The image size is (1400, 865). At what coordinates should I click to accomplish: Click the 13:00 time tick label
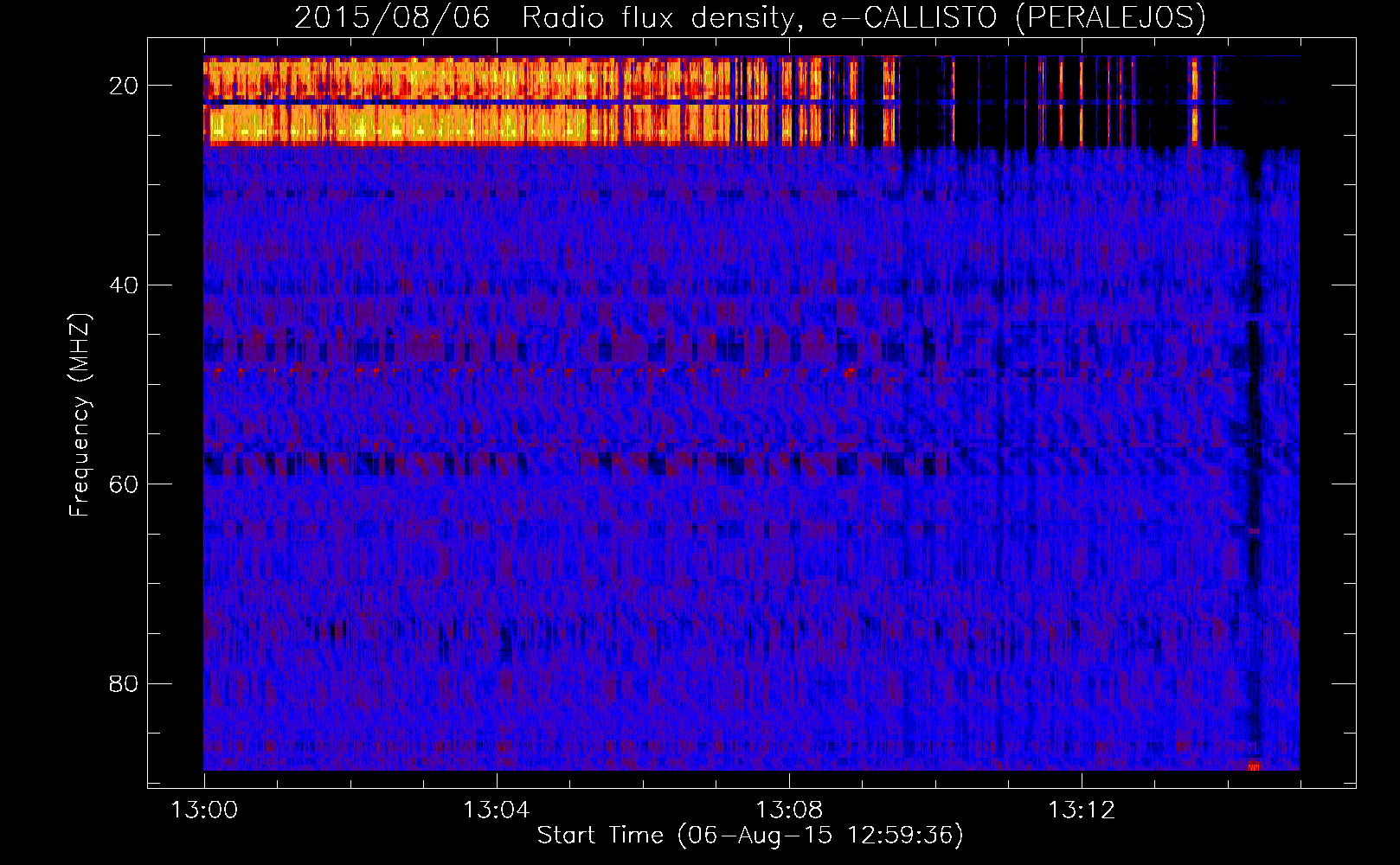pyautogui.click(x=204, y=811)
